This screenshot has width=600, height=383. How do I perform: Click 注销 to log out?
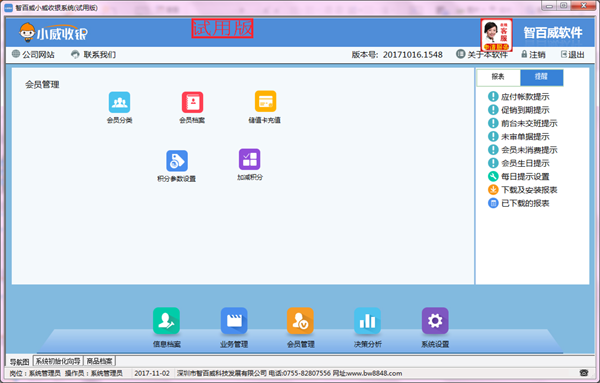[533, 54]
